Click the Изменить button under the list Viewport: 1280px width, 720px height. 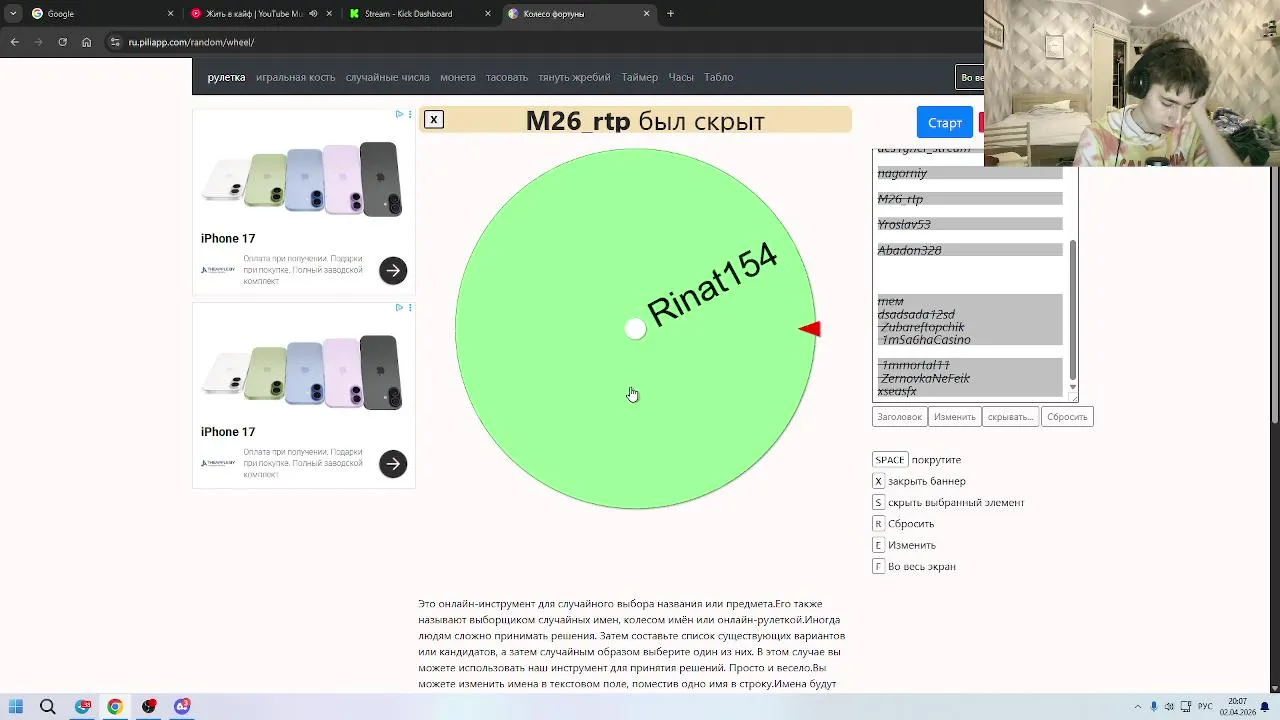coord(954,417)
